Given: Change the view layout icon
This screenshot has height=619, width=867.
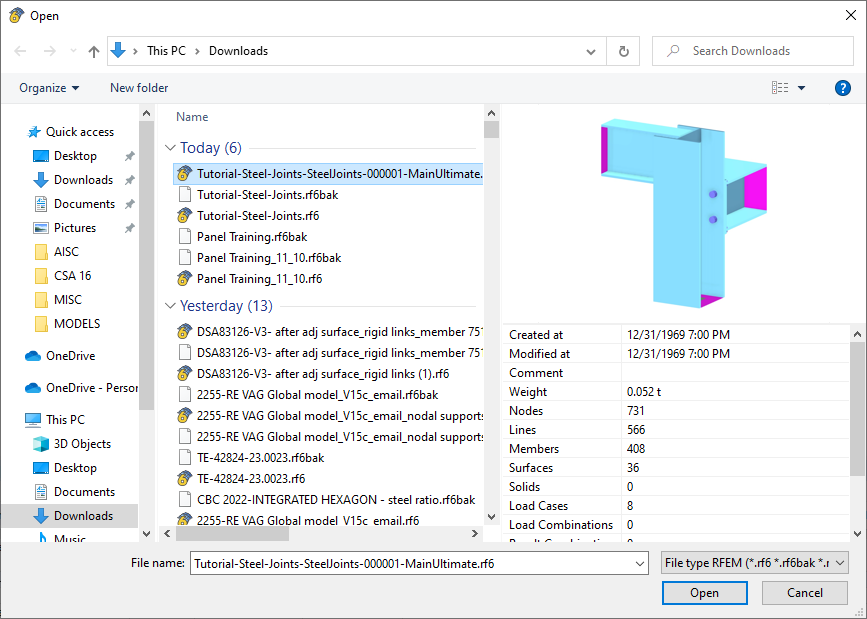Looking at the screenshot, I should click(780, 87).
